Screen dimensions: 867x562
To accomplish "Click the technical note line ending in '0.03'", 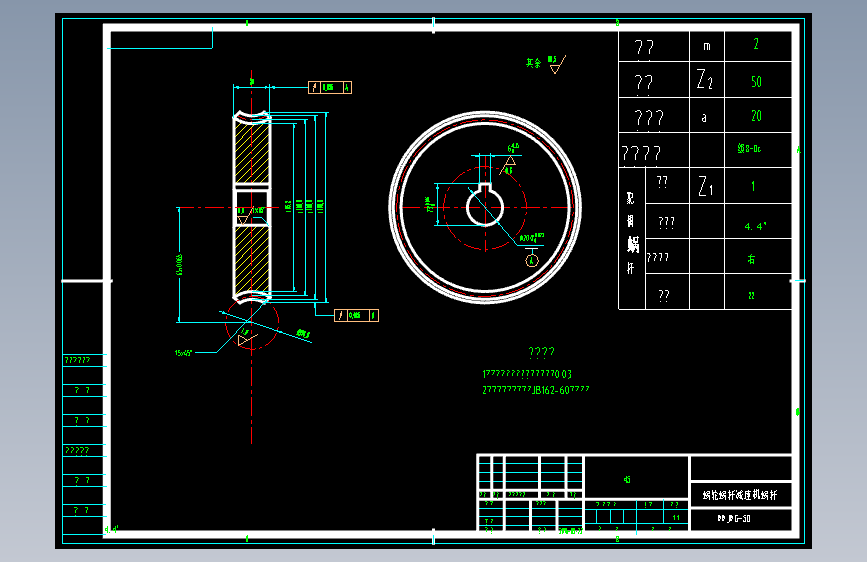I will tap(527, 374).
